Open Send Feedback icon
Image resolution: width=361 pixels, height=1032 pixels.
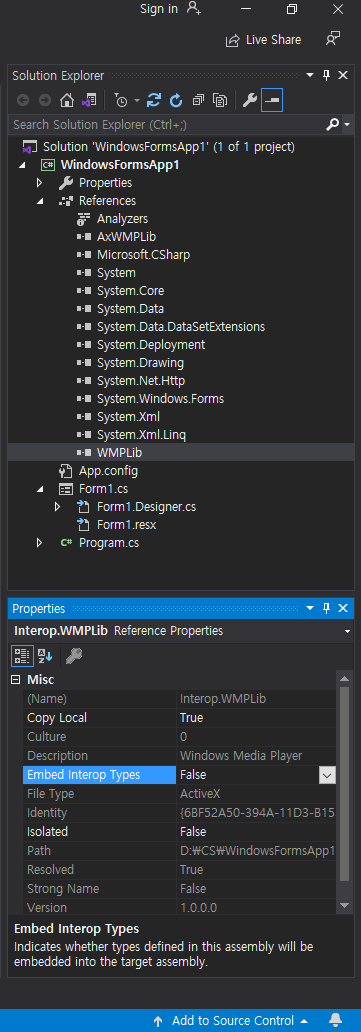[333, 39]
